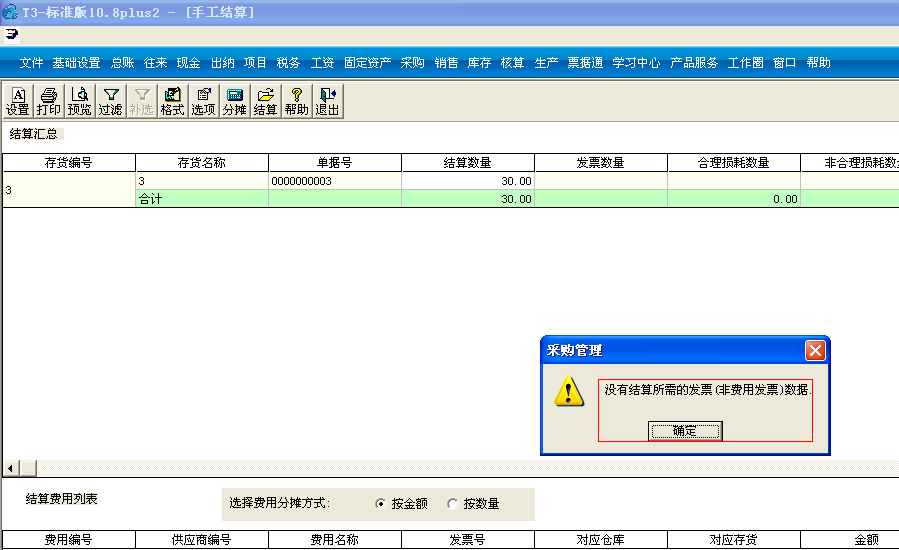Click the 对应仓库 column header

[x=601, y=540]
